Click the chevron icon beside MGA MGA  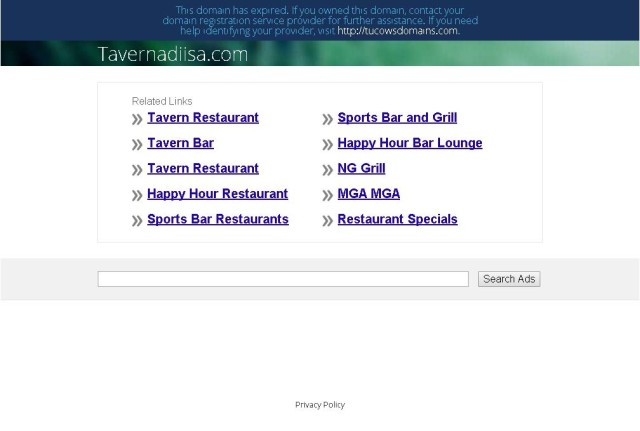327,196
